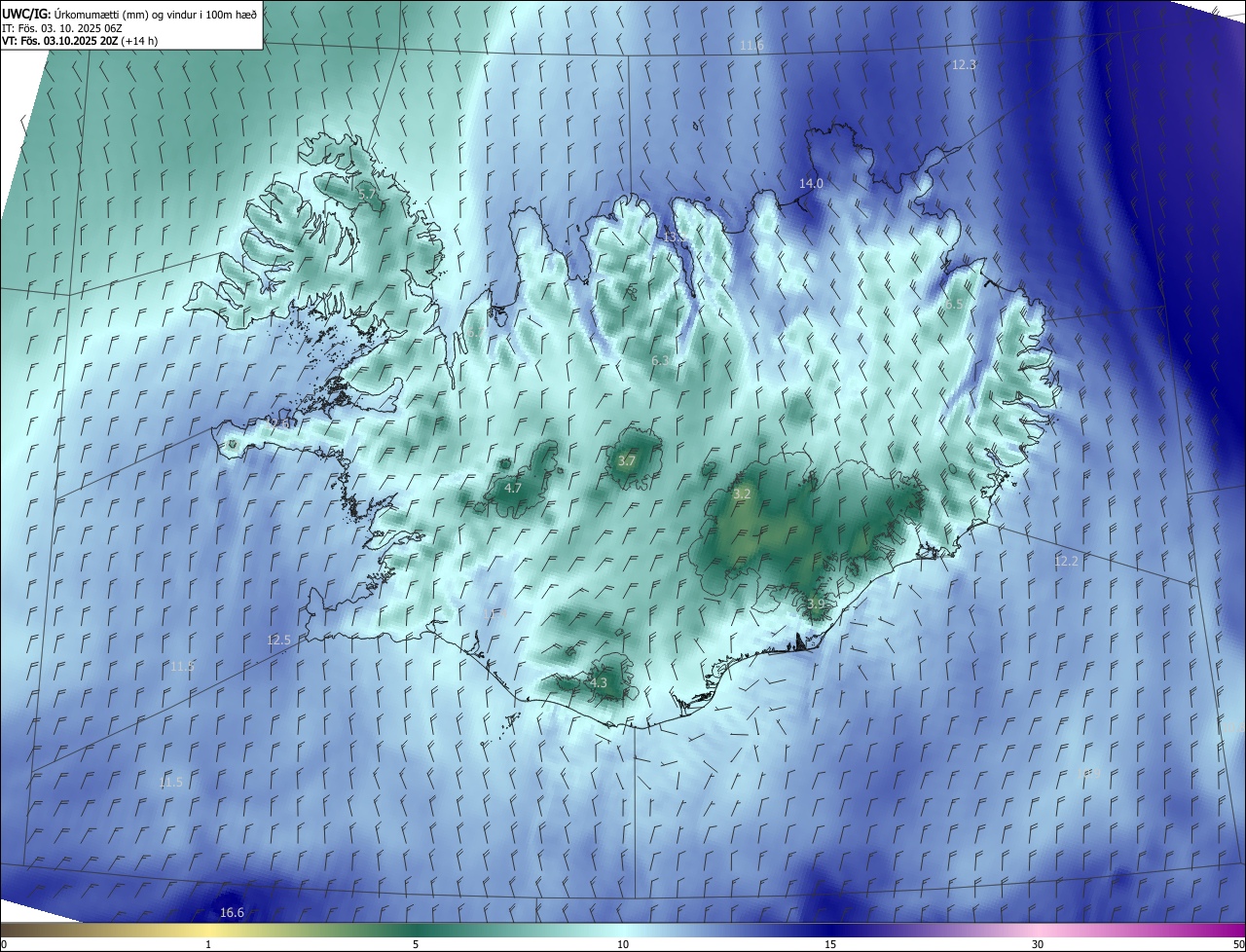
Task: Click the 3.9 value on the map
Action: [x=816, y=604]
